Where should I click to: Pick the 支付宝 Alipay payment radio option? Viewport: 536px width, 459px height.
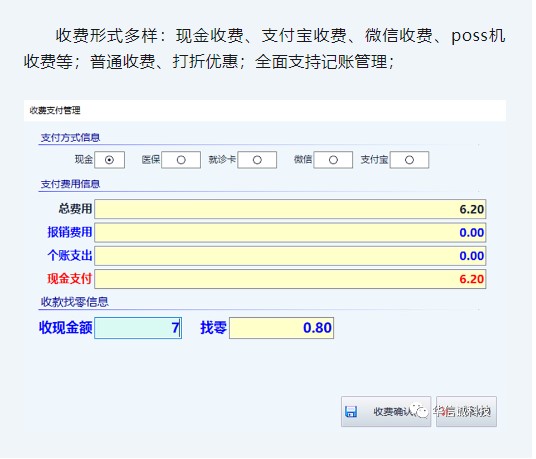409,160
